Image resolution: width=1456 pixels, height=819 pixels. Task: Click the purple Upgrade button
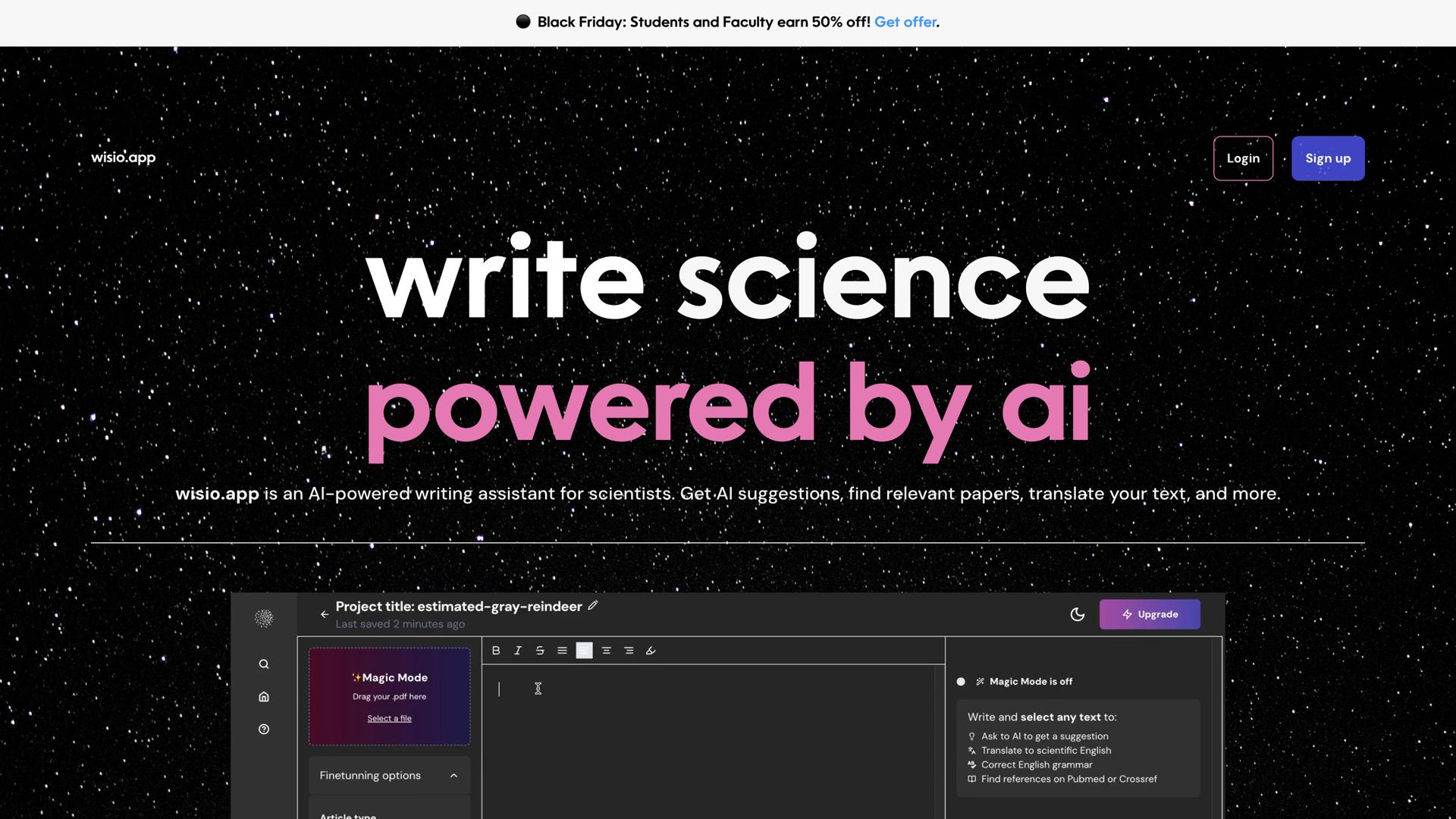click(1150, 614)
